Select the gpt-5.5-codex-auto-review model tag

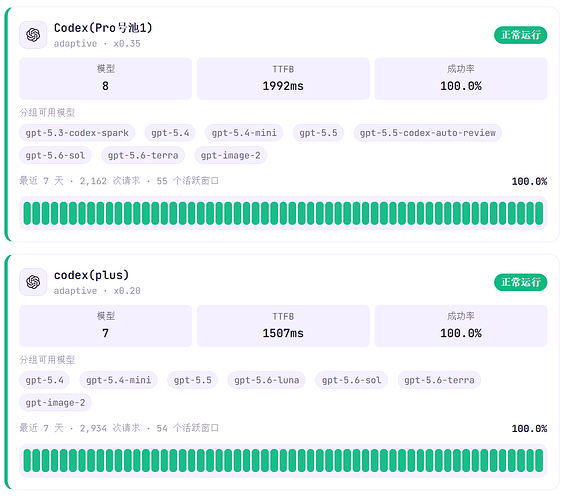[x=428, y=133]
